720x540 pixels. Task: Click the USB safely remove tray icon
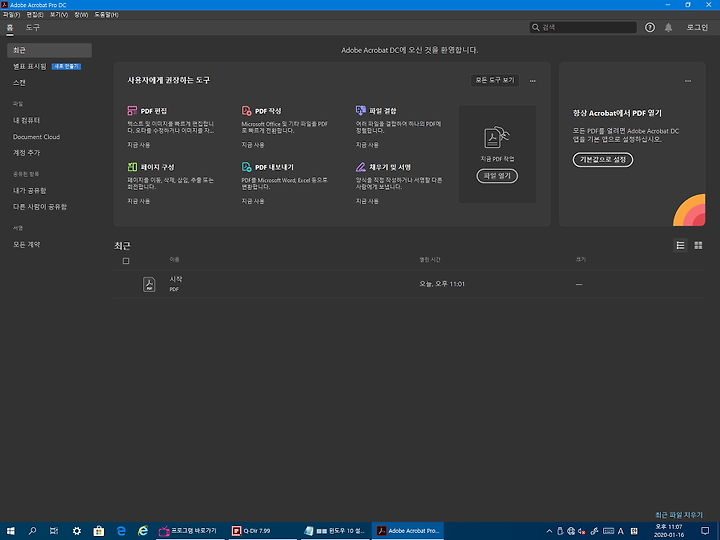[560, 531]
